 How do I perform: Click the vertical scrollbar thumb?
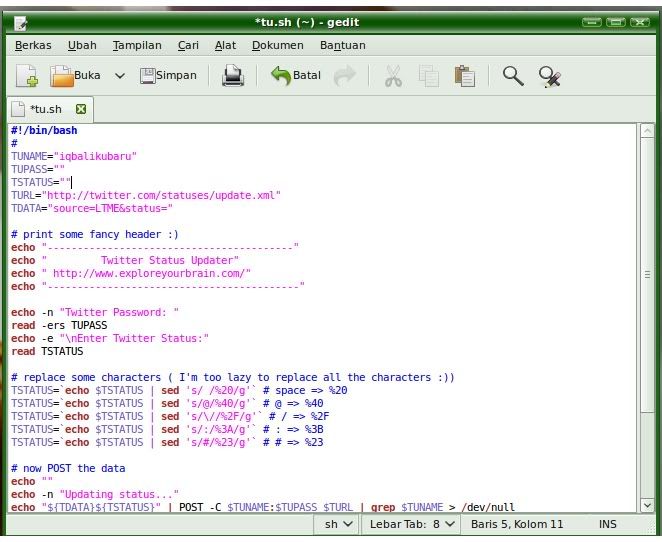647,274
